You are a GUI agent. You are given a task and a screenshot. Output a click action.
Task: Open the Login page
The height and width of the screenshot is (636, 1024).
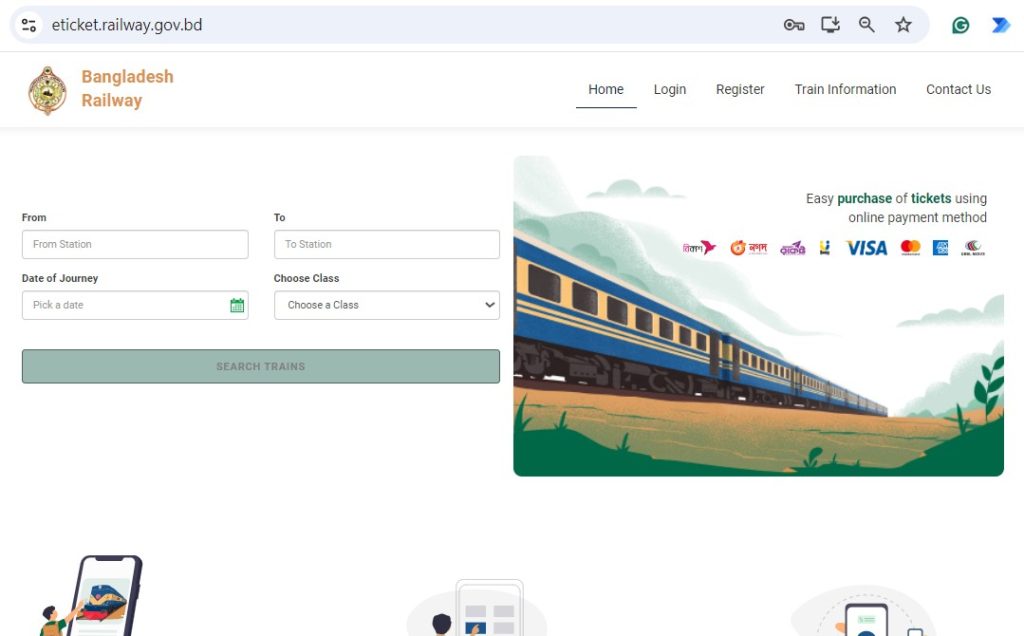click(670, 89)
